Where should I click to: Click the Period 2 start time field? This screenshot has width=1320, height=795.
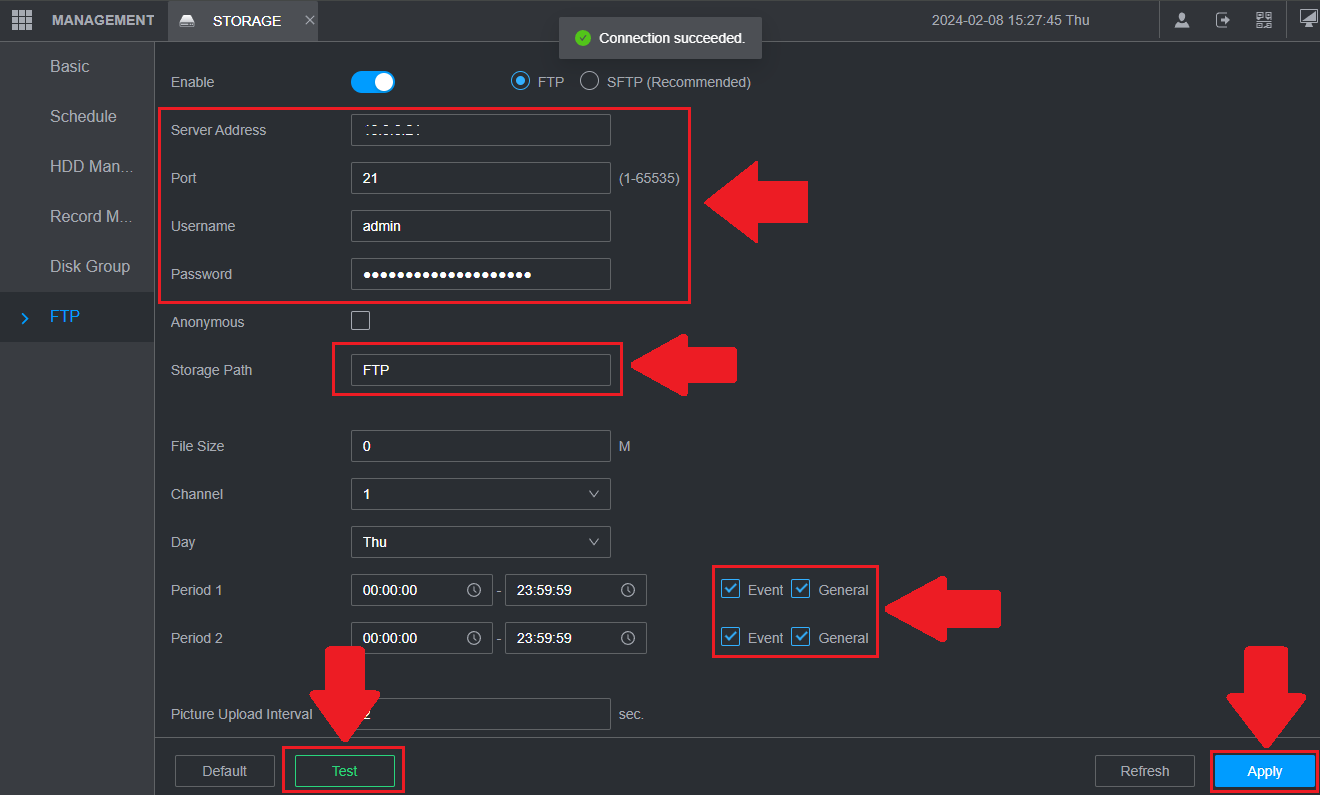point(422,638)
